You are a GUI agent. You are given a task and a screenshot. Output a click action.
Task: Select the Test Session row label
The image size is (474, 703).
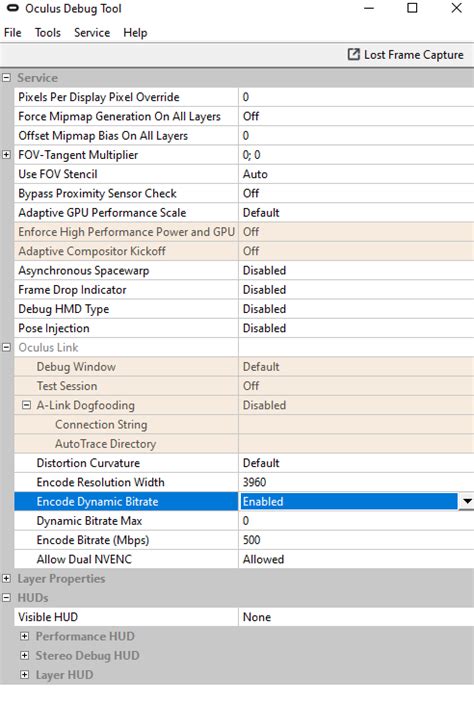67,386
